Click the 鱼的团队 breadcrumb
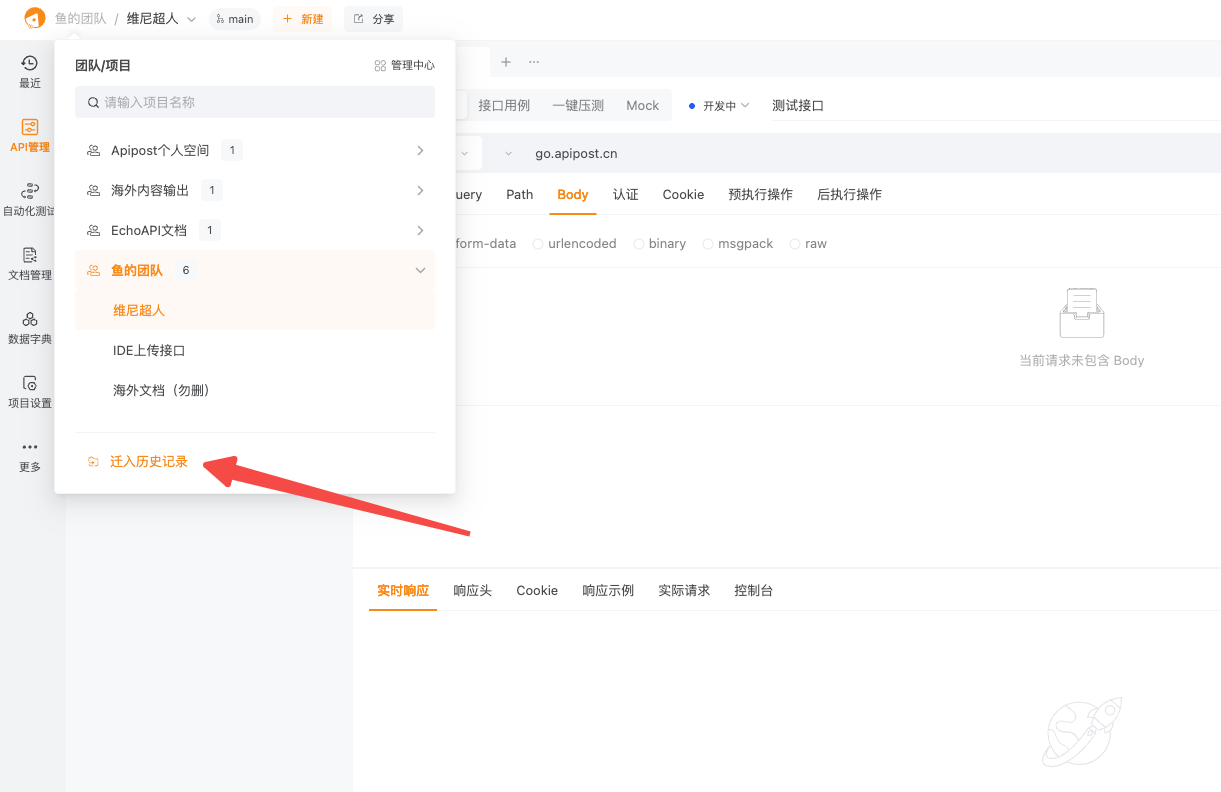Screen dimensions: 1221x792 pos(81,19)
